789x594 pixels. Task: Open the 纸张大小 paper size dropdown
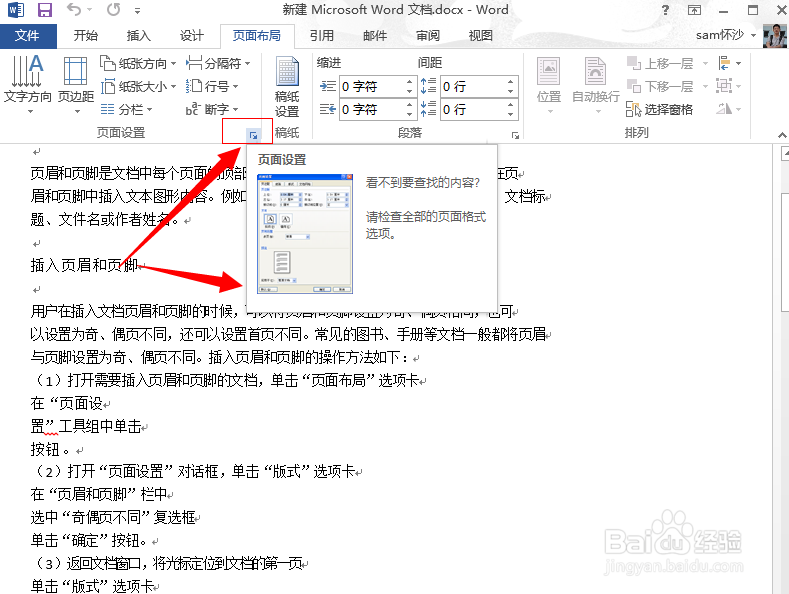[x=138, y=87]
